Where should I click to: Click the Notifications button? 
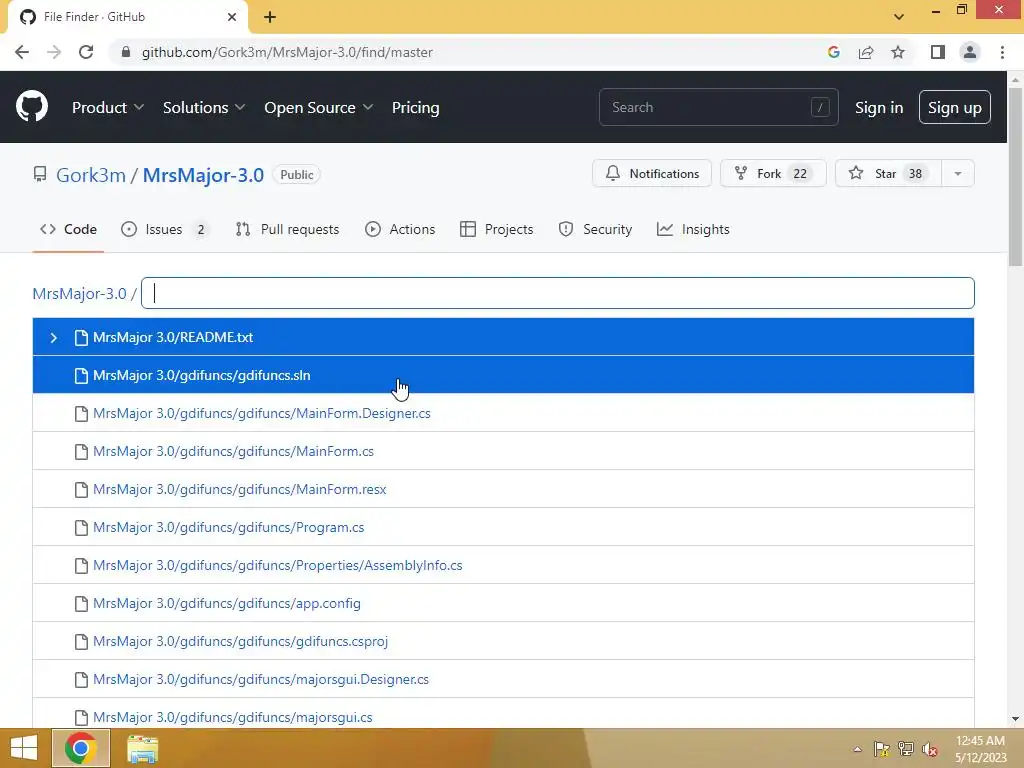pyautogui.click(x=652, y=174)
